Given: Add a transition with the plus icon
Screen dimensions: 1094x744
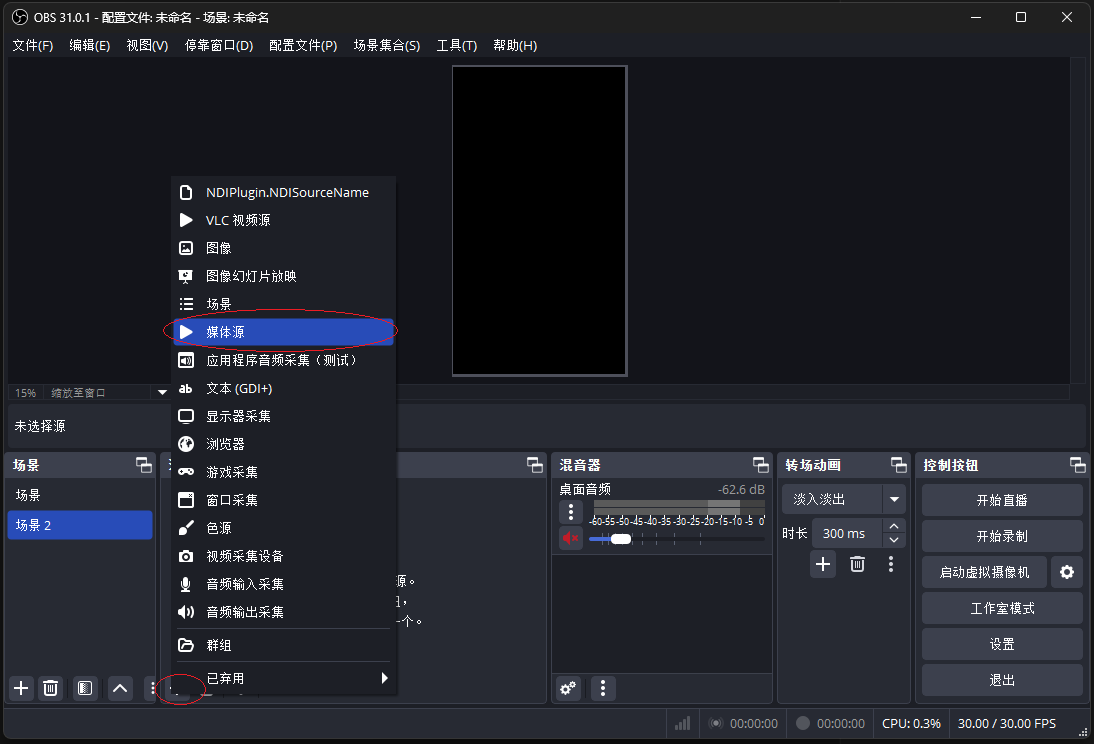Looking at the screenshot, I should (x=822, y=564).
